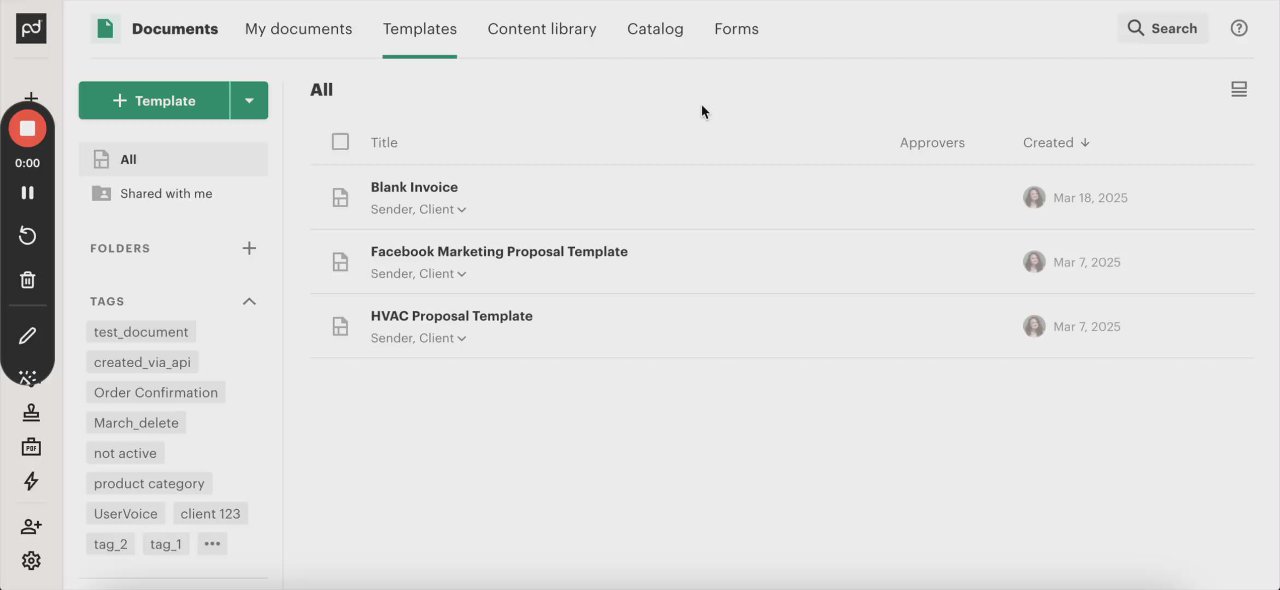1280x590 pixels.
Task: Click the Search button
Action: tap(1162, 28)
